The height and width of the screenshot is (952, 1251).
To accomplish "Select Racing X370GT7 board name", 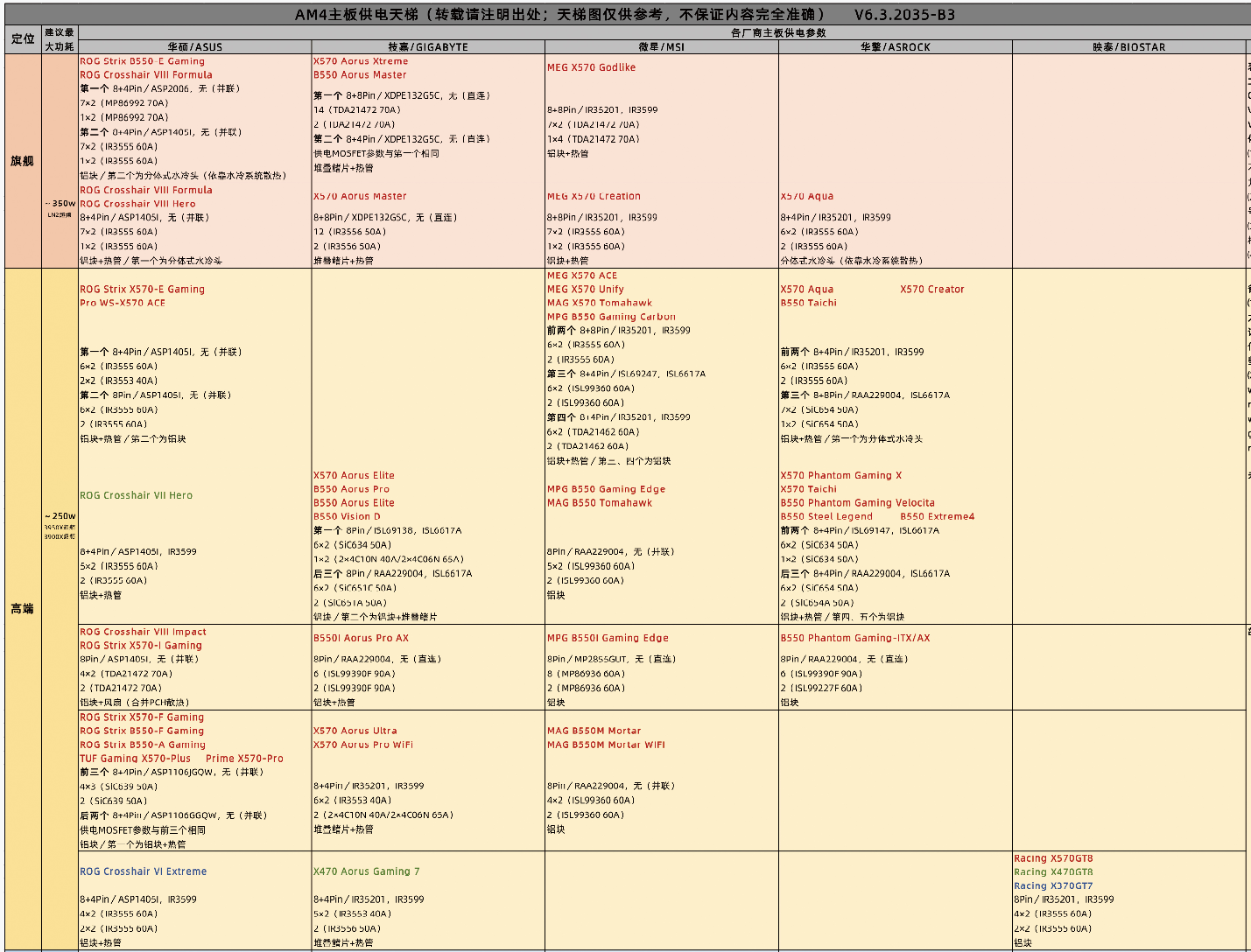I will [x=1053, y=885].
